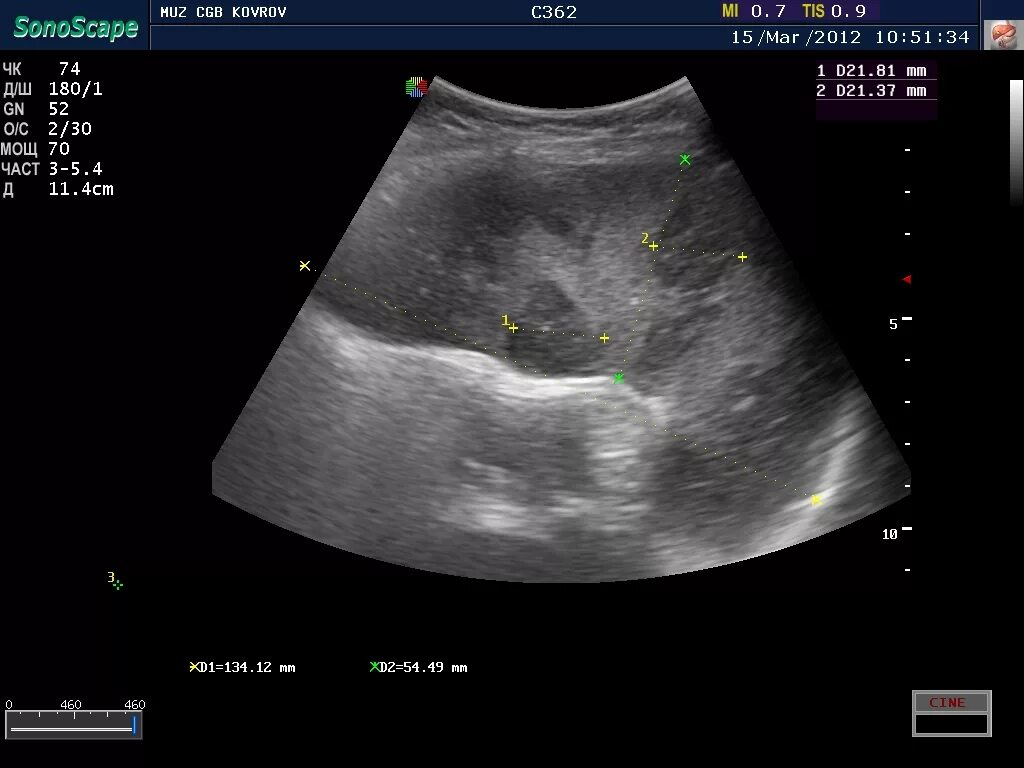The width and height of the screenshot is (1024, 768).
Task: Click the depth scale 5 mark
Action: point(899,323)
